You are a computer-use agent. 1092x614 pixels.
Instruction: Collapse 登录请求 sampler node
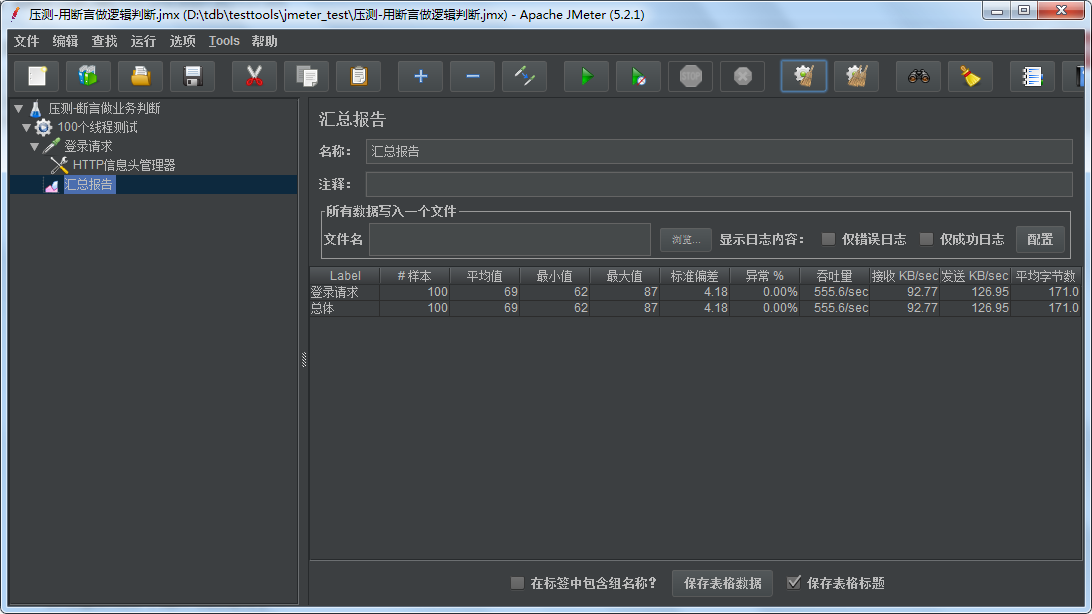[x=34, y=146]
